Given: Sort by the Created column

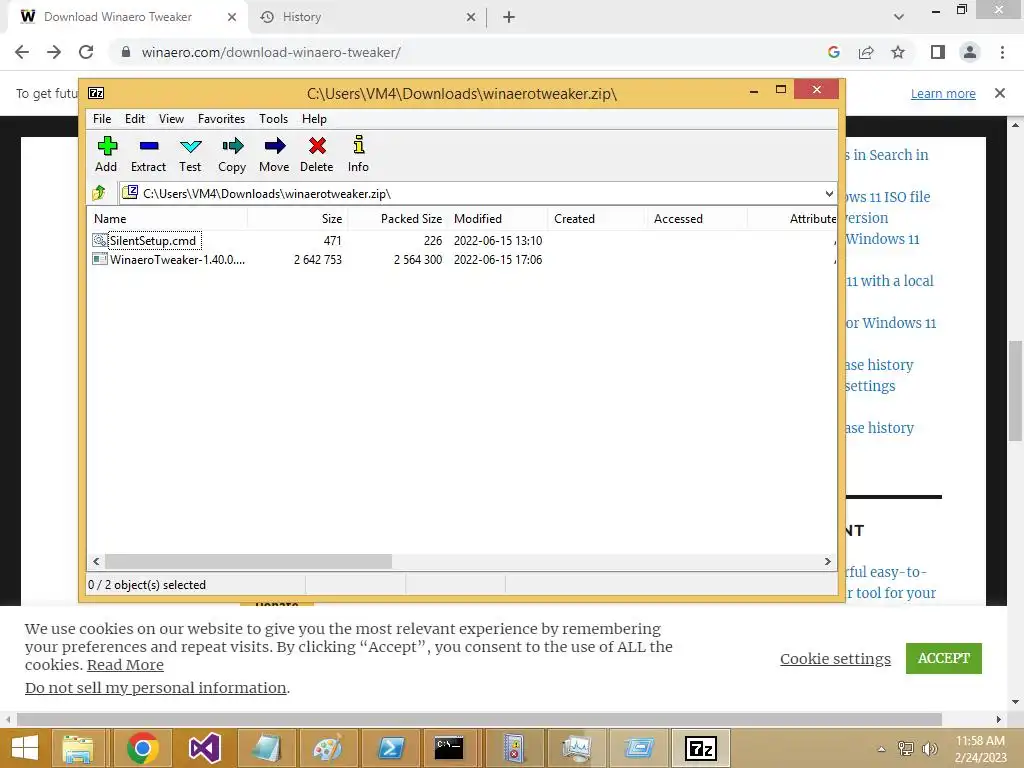Looking at the screenshot, I should click(596, 219).
